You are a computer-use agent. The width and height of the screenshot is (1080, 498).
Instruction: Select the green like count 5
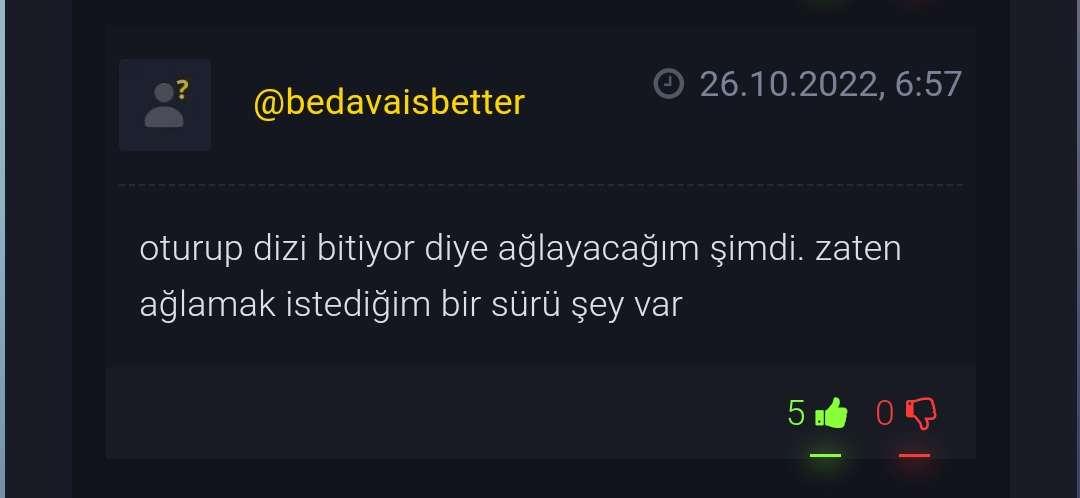[796, 413]
